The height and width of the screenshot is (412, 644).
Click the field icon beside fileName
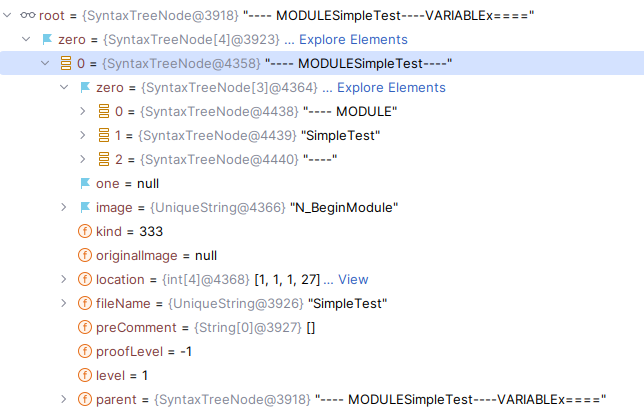coord(85,303)
